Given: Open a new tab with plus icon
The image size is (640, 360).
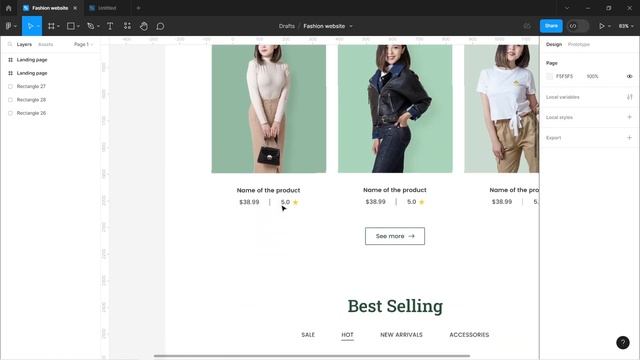Looking at the screenshot, I should click(x=138, y=8).
